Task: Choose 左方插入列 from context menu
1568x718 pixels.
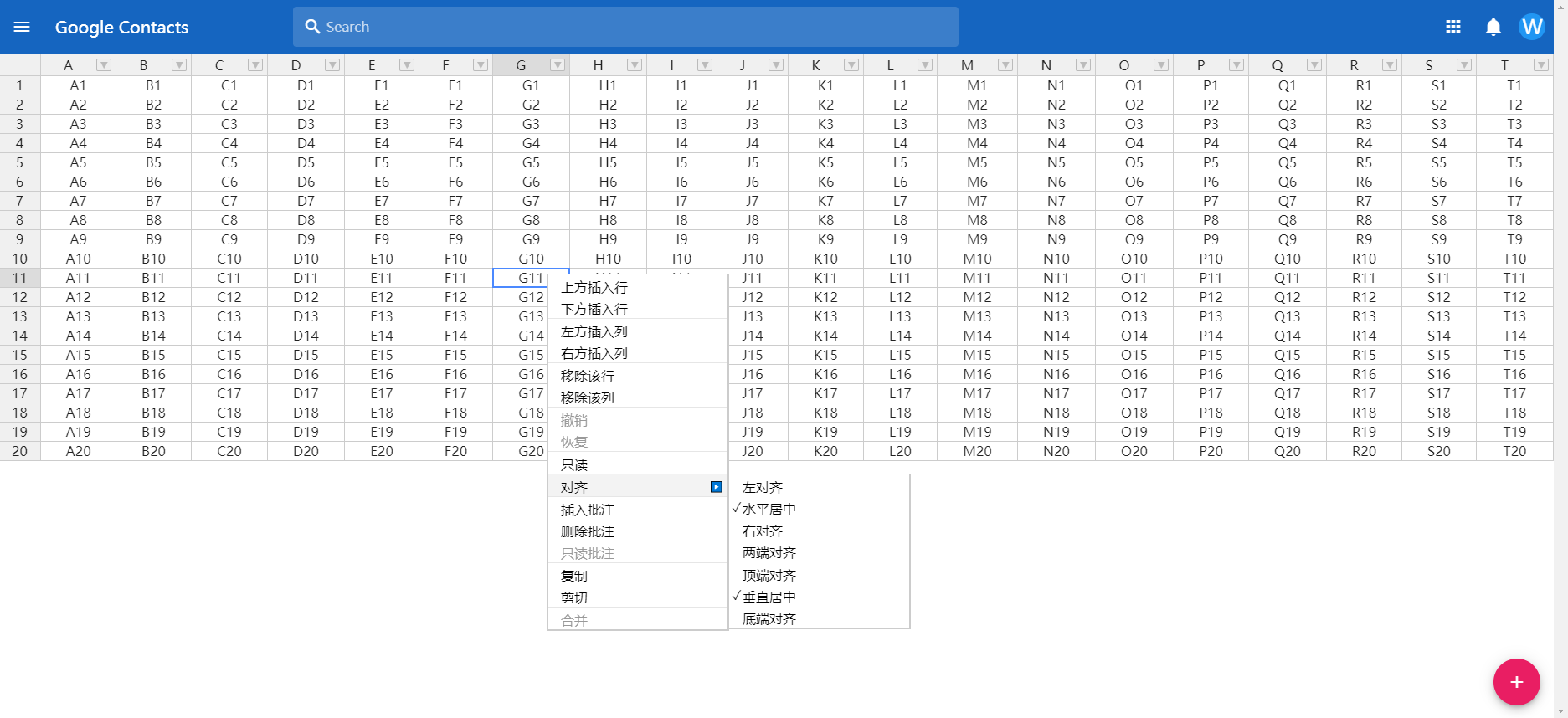Action: coord(637,331)
